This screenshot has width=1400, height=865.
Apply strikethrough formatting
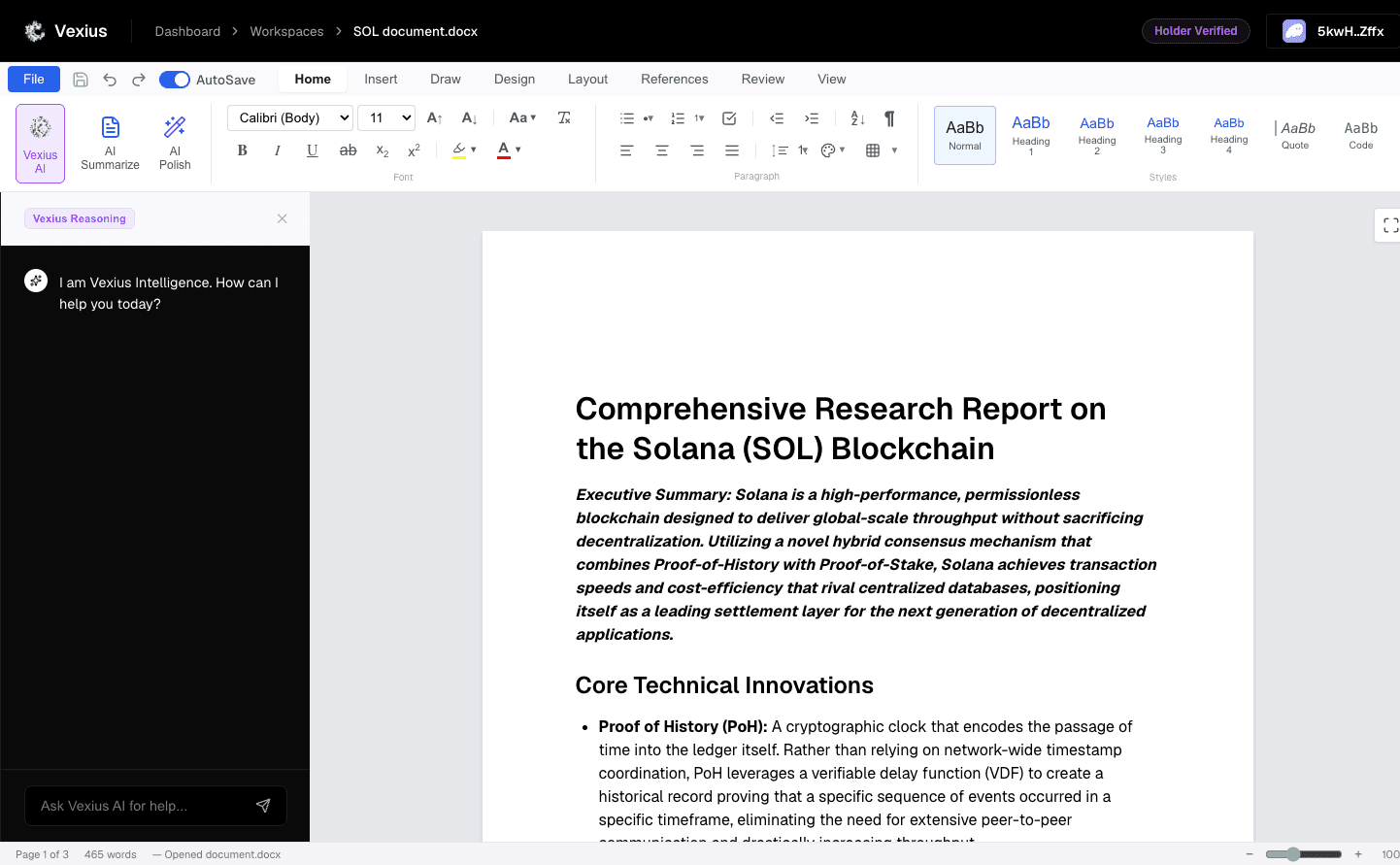pos(348,150)
